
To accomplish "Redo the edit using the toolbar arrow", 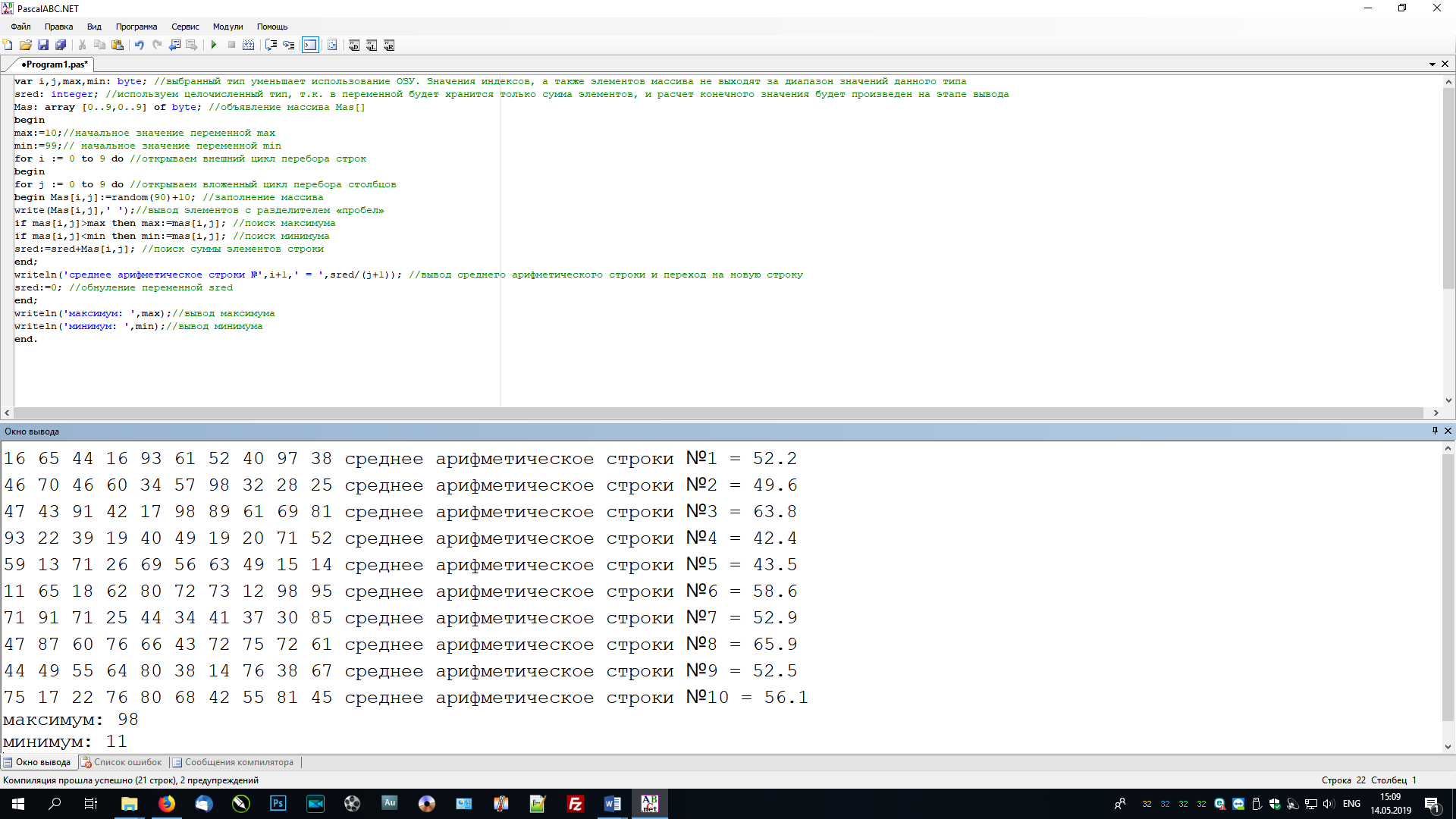I will pyautogui.click(x=157, y=45).
